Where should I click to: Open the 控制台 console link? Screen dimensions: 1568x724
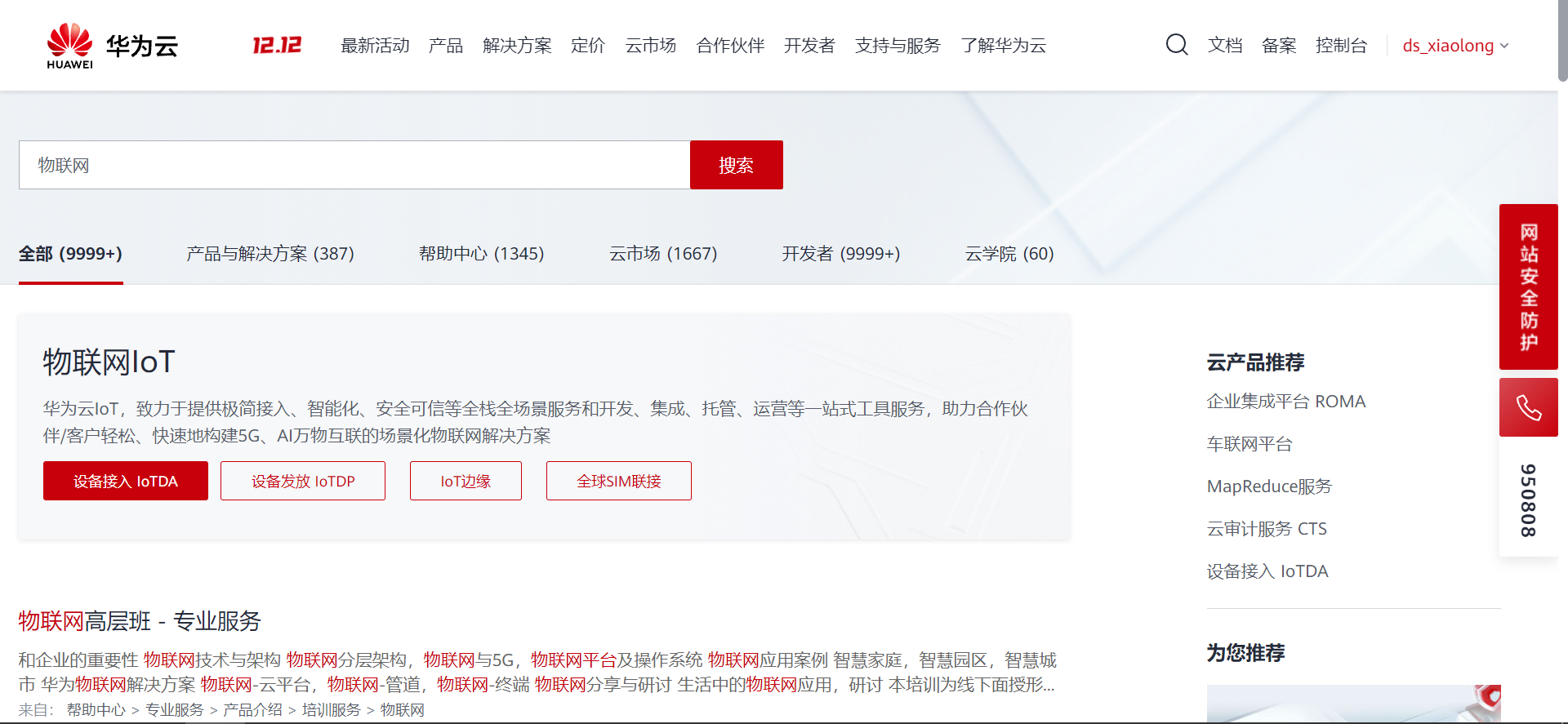click(1341, 46)
